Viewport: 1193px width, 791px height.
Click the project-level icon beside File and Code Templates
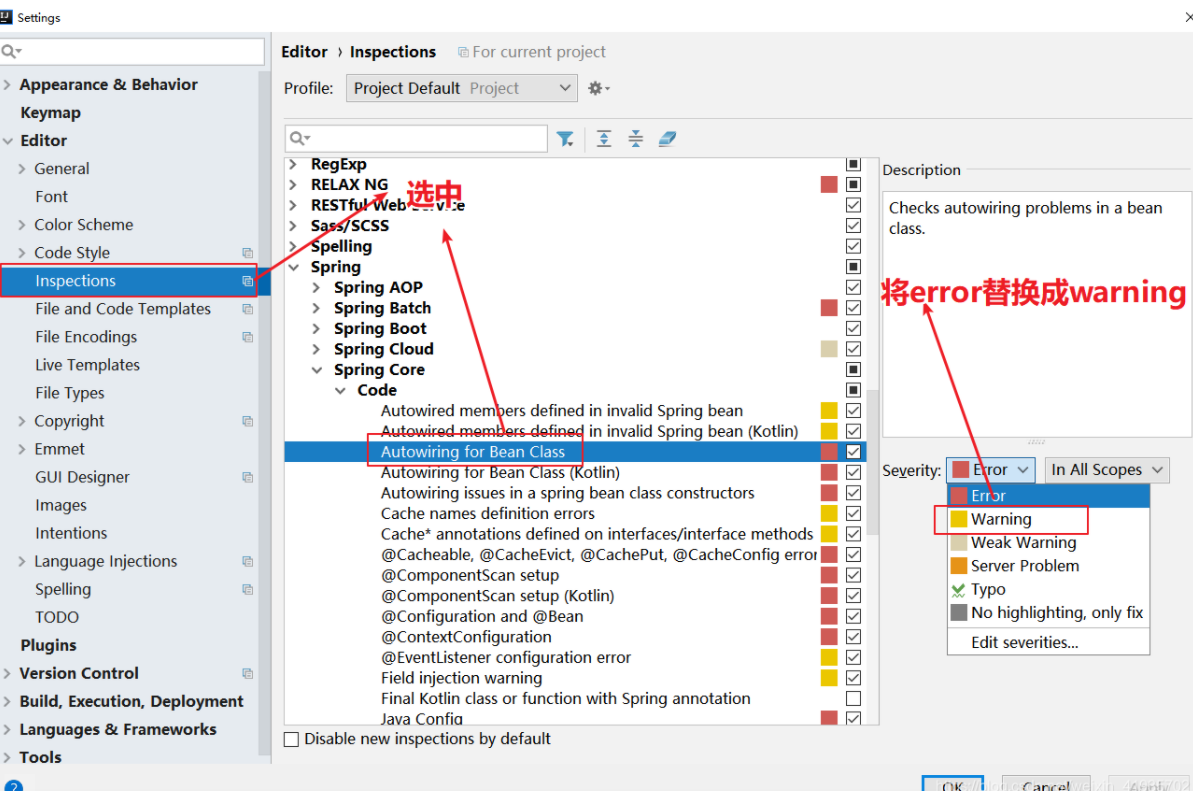coord(247,309)
